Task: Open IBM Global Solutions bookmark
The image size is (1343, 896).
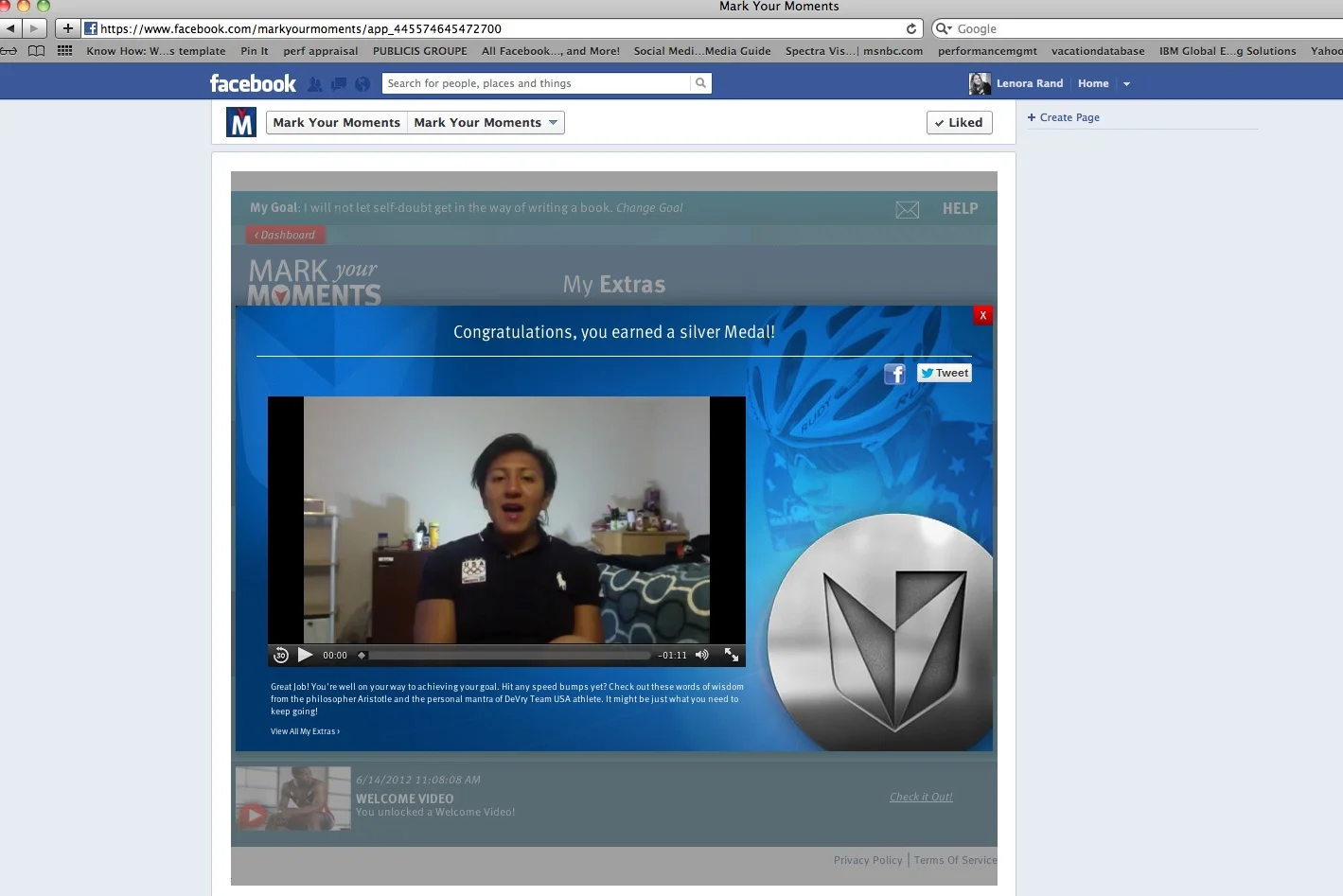Action: (1228, 51)
